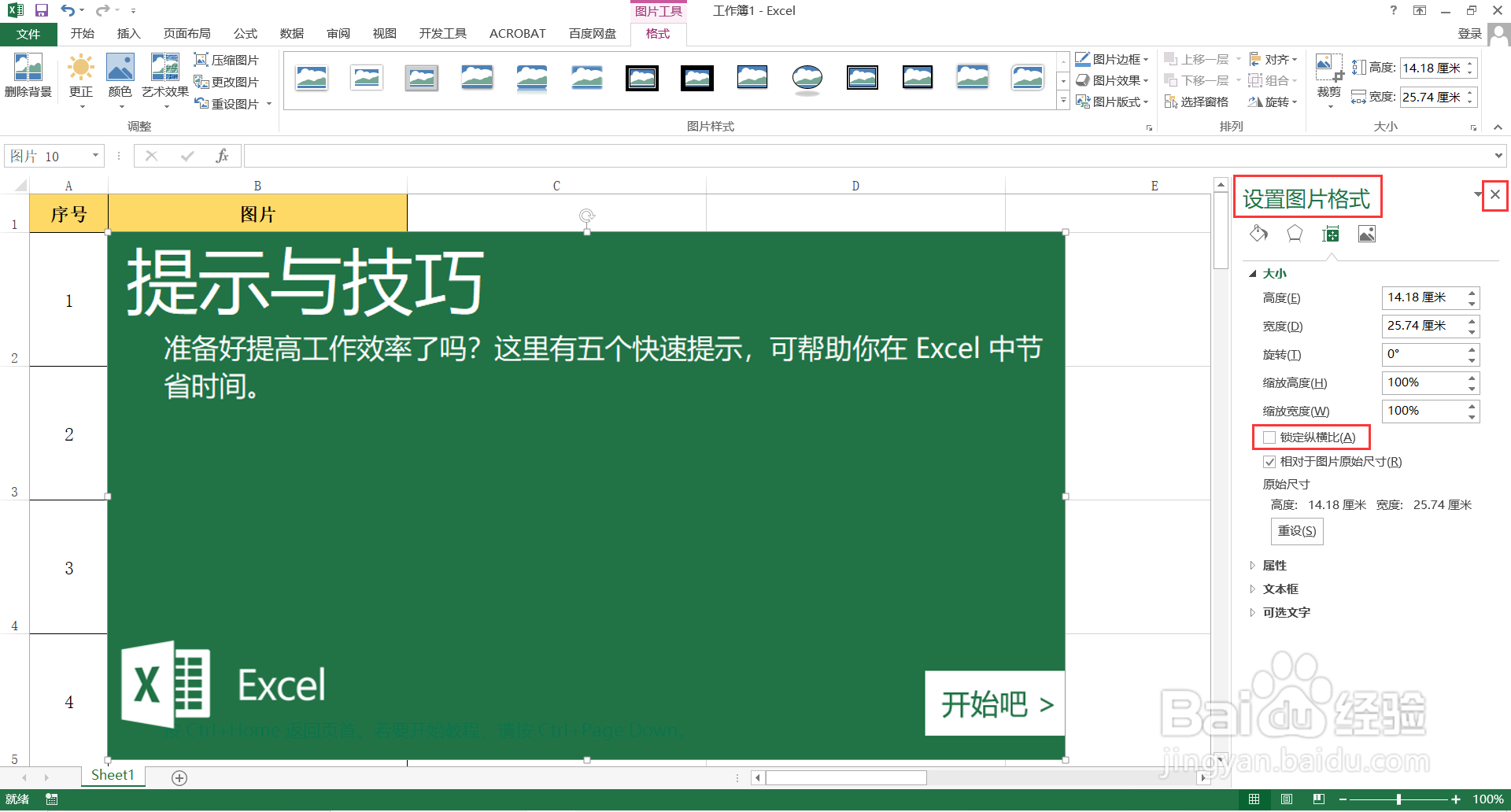Open Picture Border (图片边框) menu
Screen dimensions: 1511x812
1111,59
